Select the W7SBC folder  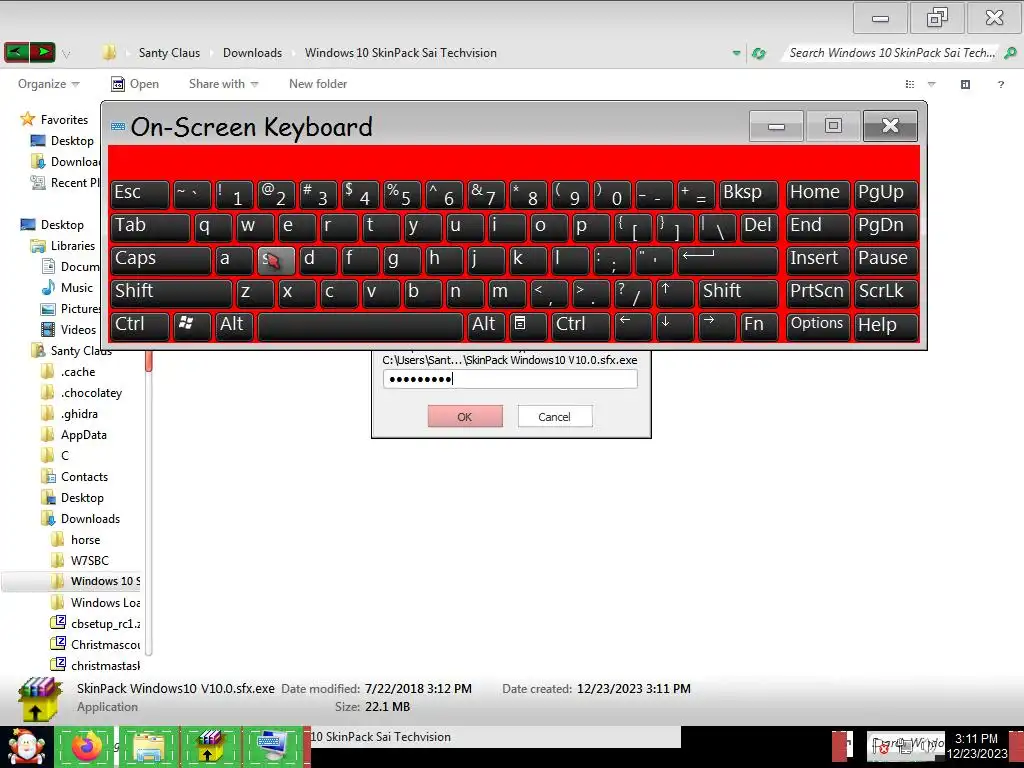[x=89, y=560]
